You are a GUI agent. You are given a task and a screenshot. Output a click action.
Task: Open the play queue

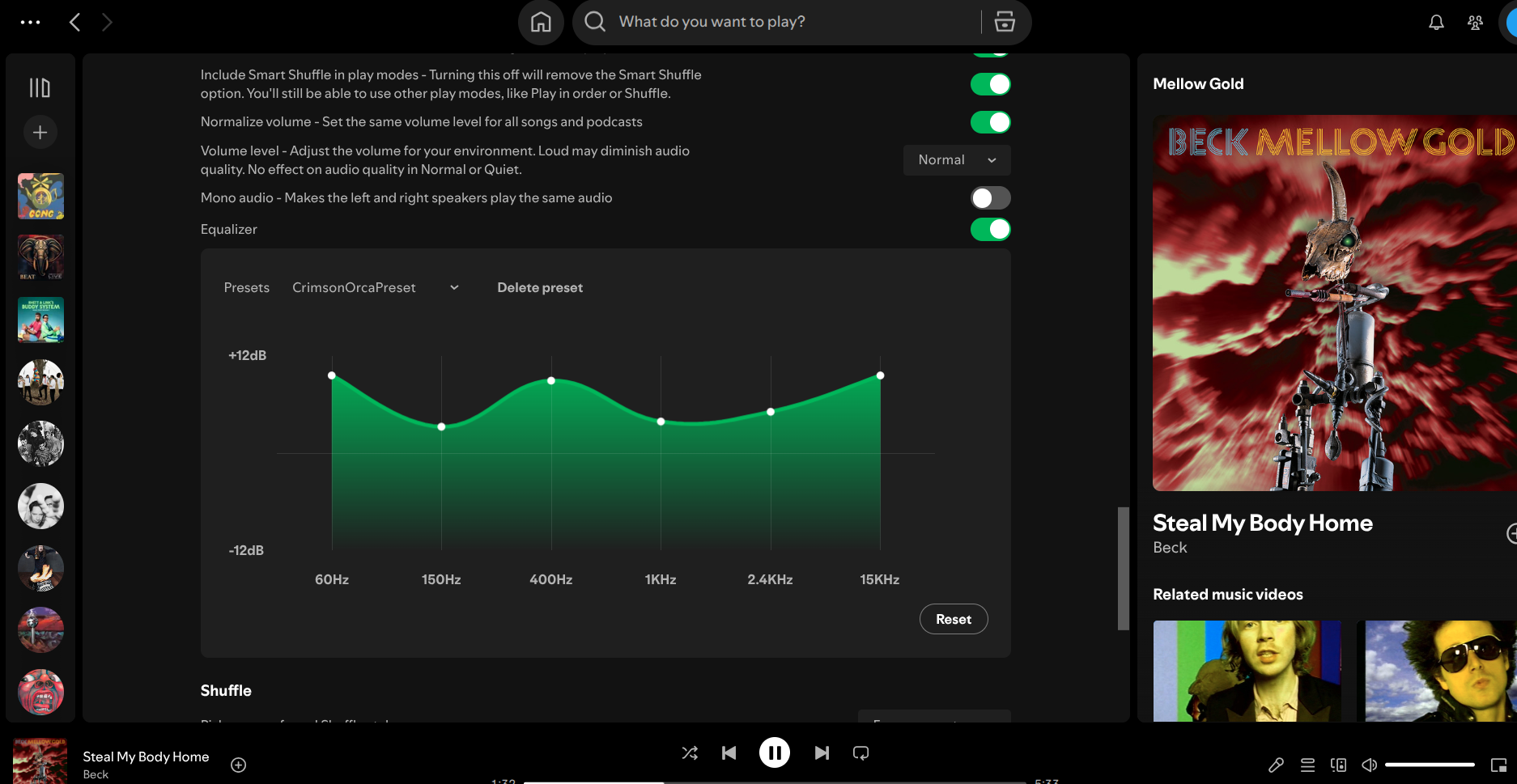1307,765
